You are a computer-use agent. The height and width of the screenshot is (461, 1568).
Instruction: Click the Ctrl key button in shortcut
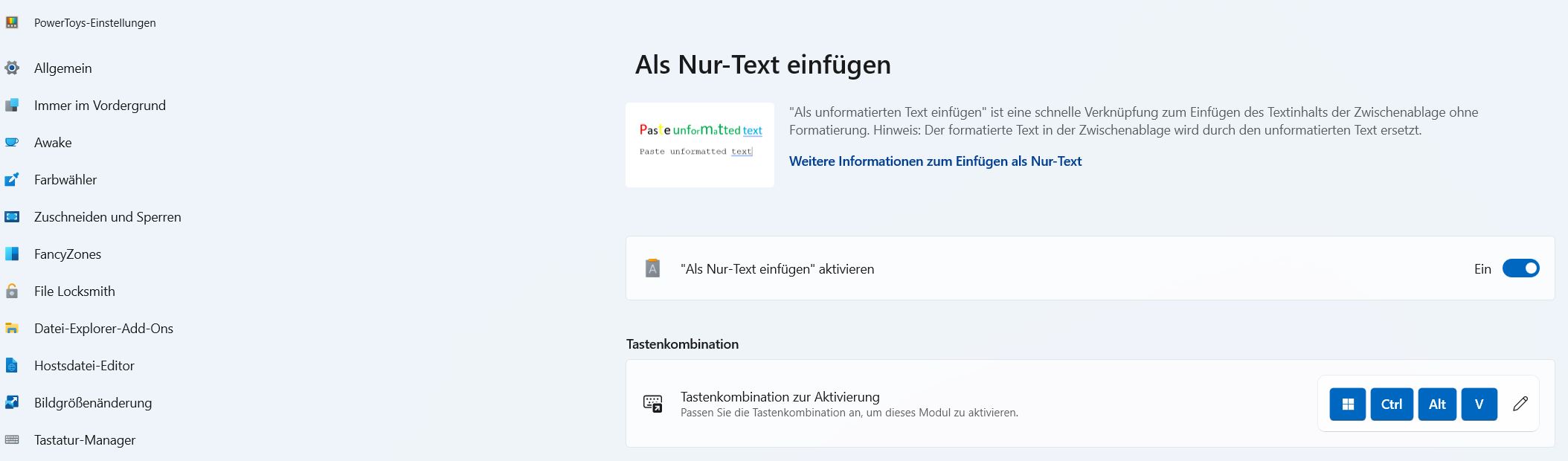pyautogui.click(x=1392, y=404)
